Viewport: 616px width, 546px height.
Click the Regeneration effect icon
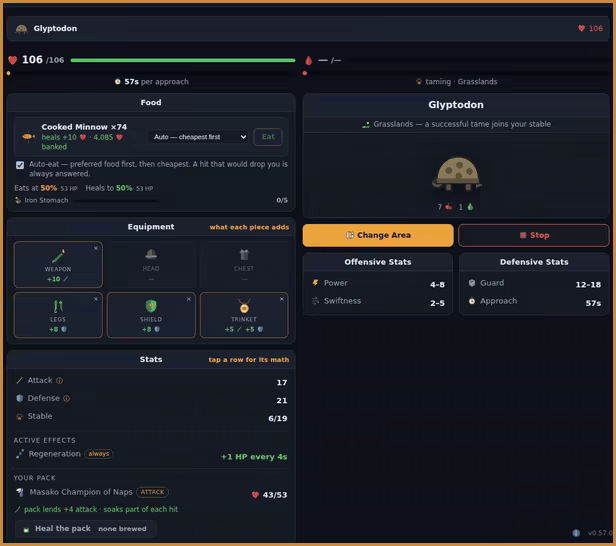click(19, 454)
